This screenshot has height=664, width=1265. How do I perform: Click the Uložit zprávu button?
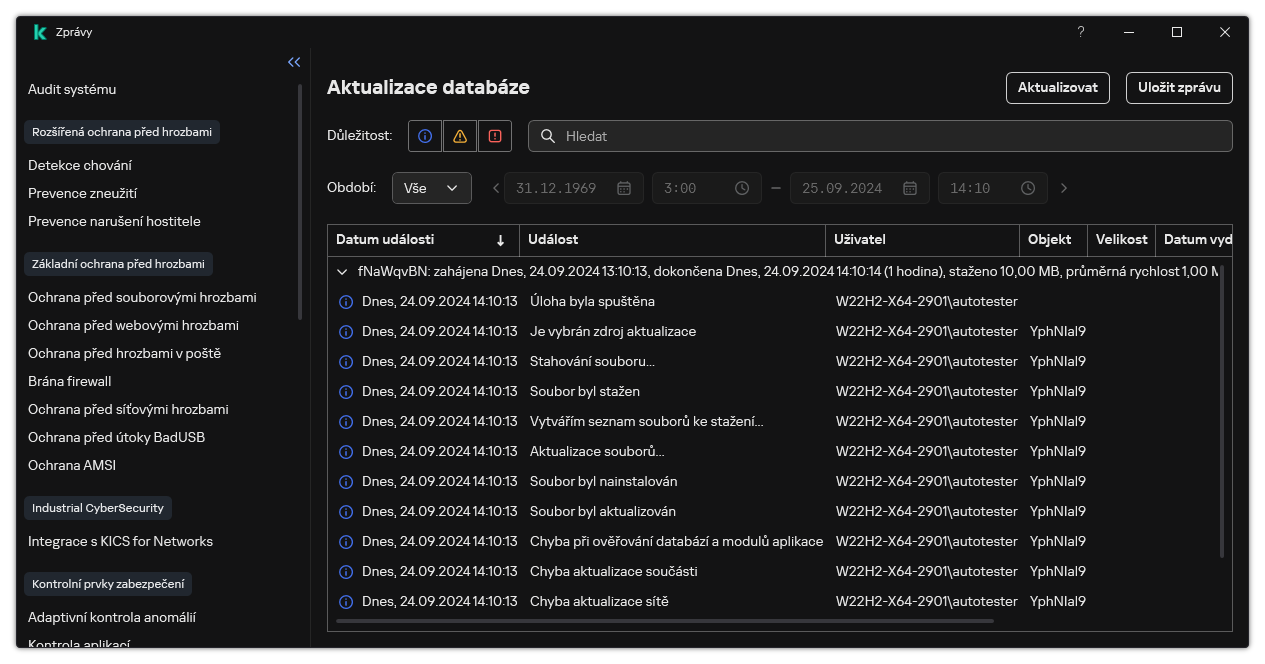1179,88
